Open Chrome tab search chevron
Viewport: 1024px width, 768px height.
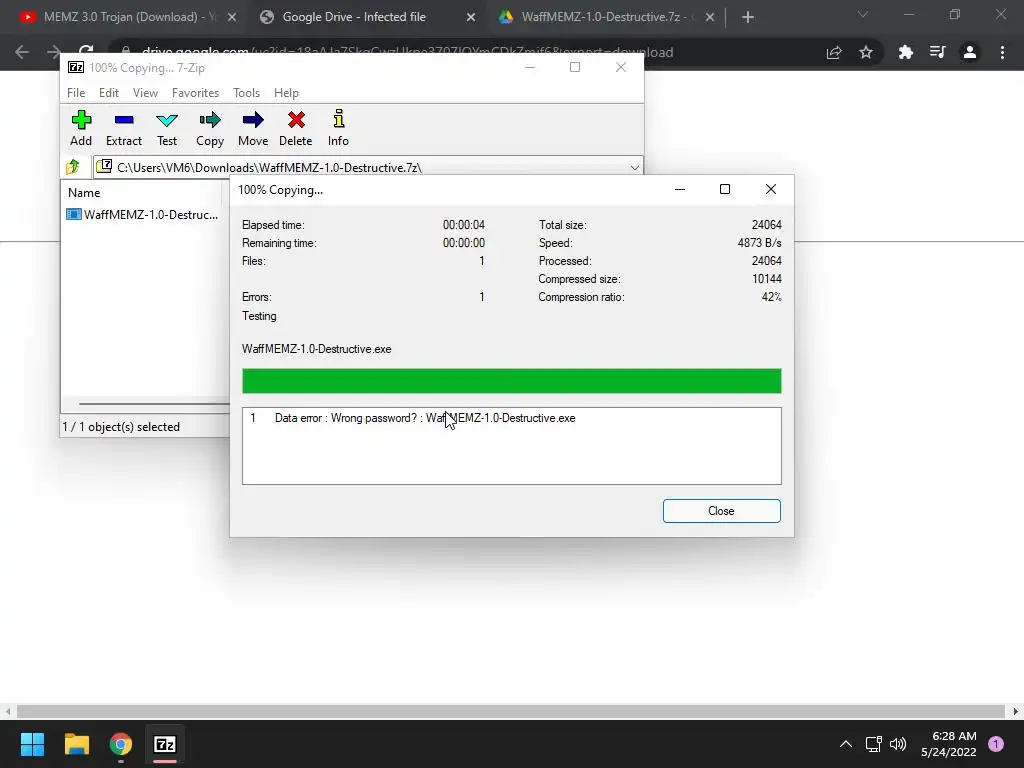pos(863,14)
